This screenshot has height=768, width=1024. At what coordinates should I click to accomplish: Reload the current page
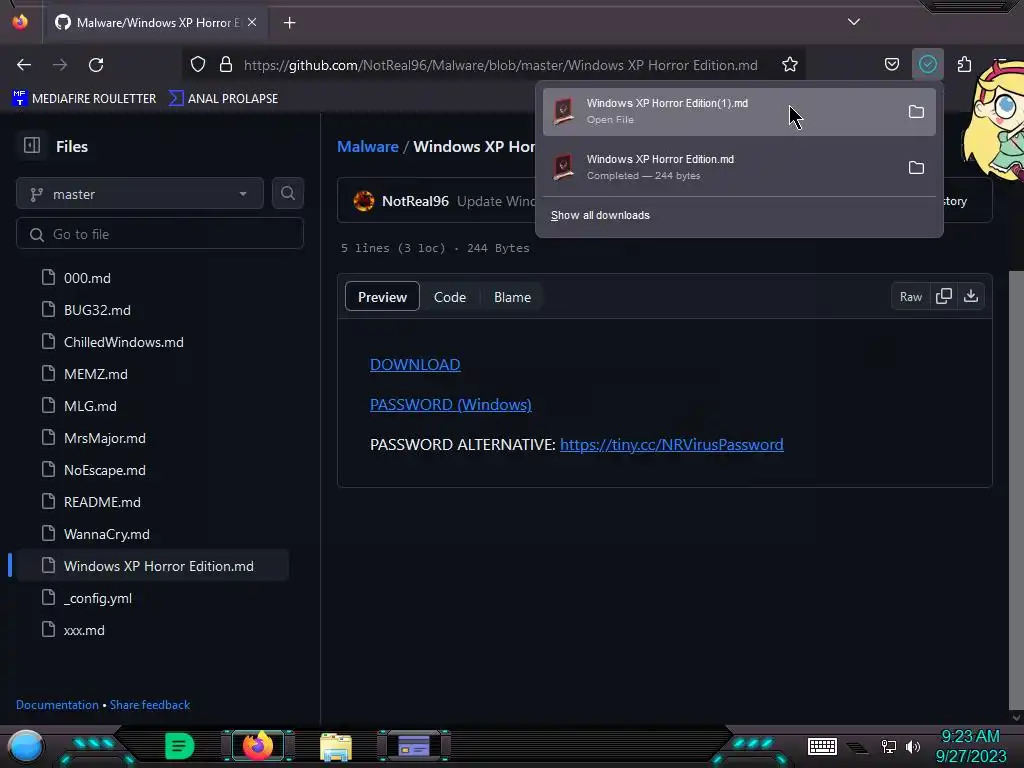96,65
